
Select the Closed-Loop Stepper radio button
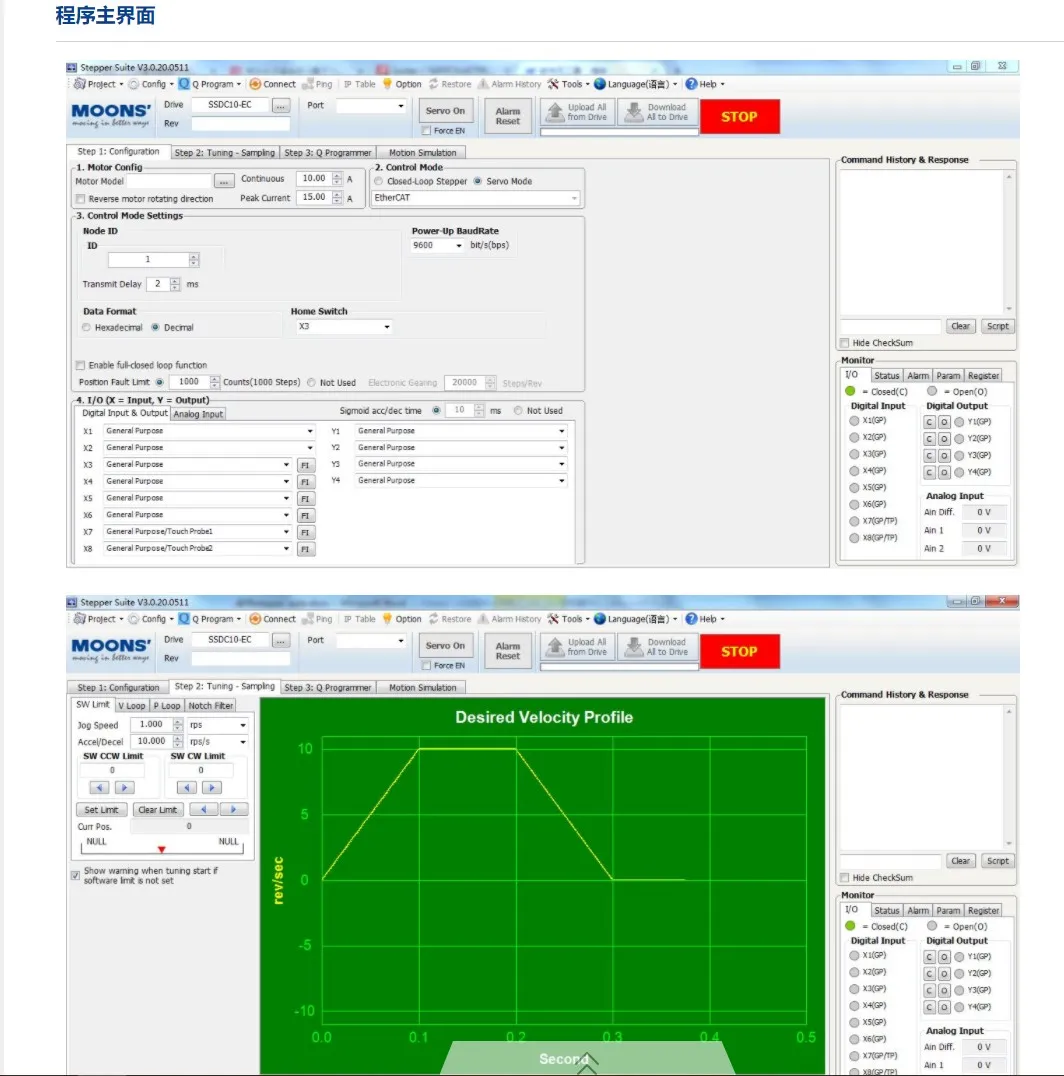point(378,182)
